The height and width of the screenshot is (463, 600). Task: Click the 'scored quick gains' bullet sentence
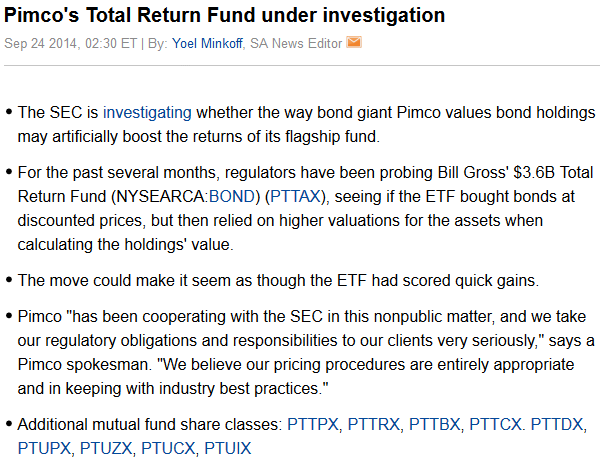pyautogui.click(x=278, y=280)
